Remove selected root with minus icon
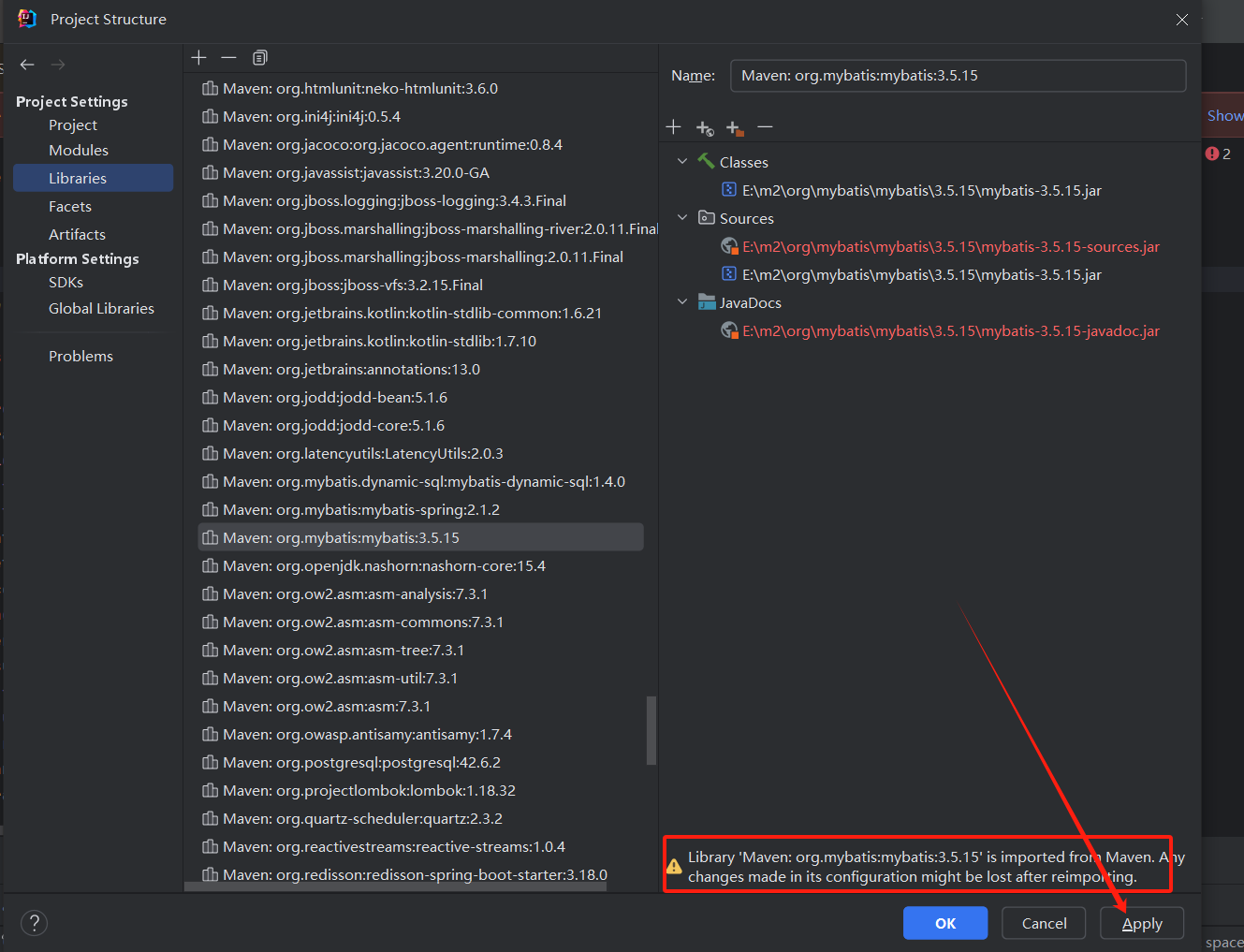Image resolution: width=1244 pixels, height=952 pixels. (765, 126)
